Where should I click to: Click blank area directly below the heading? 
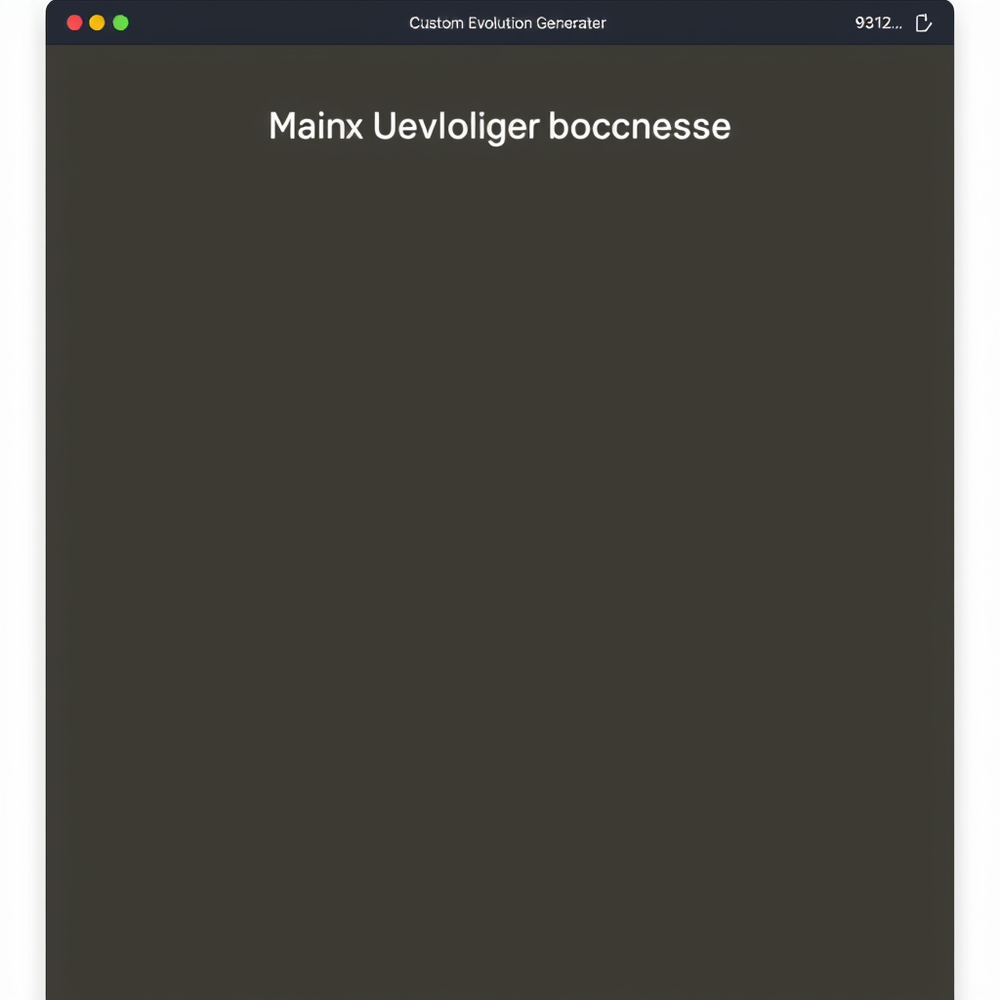click(x=500, y=200)
